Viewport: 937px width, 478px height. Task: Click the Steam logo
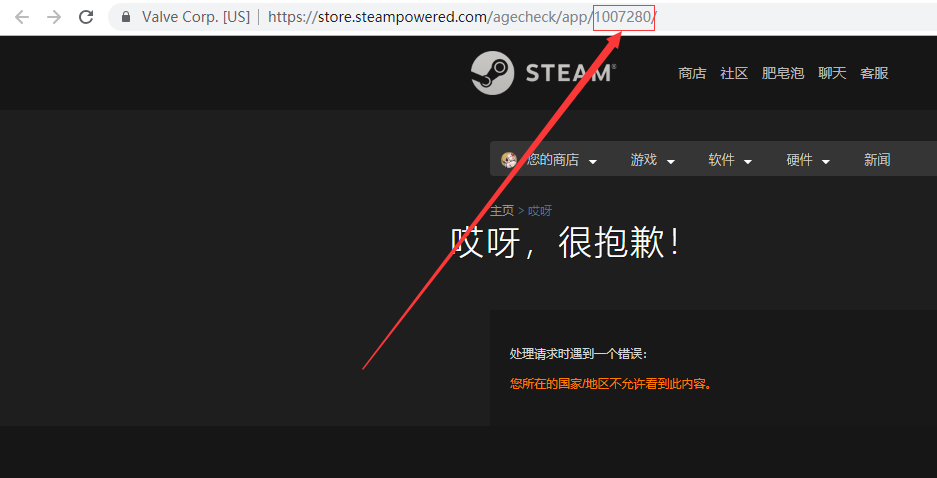pos(543,73)
